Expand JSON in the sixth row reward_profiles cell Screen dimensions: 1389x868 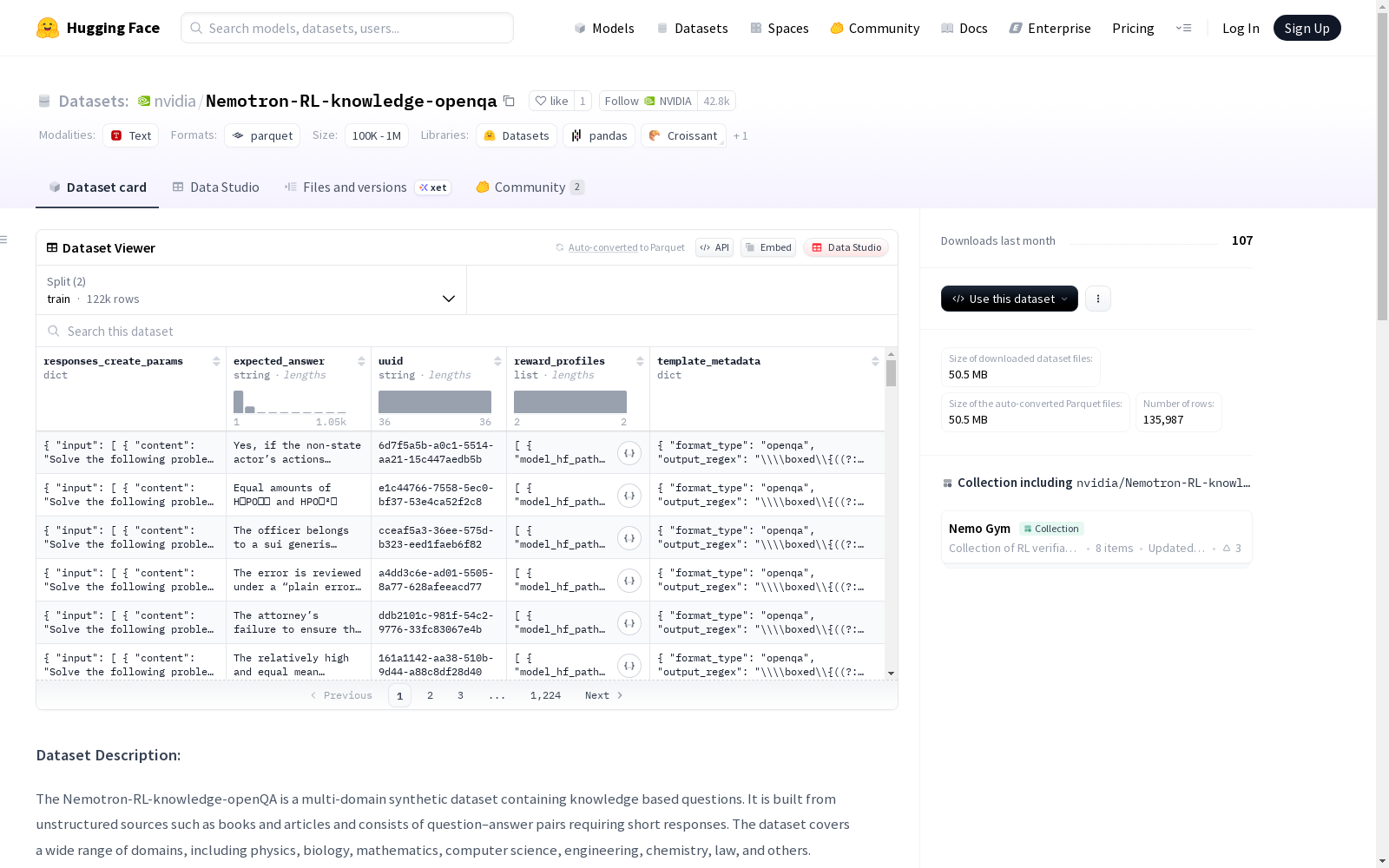click(x=629, y=666)
